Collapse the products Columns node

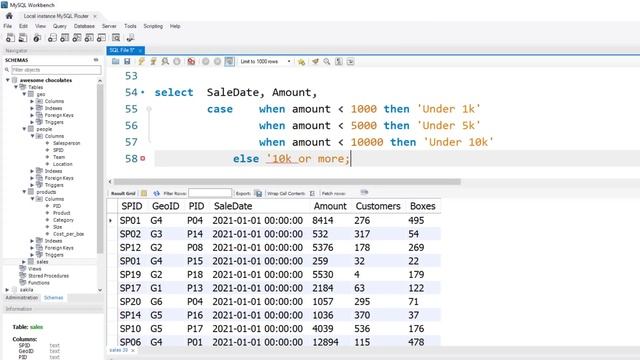32,199
